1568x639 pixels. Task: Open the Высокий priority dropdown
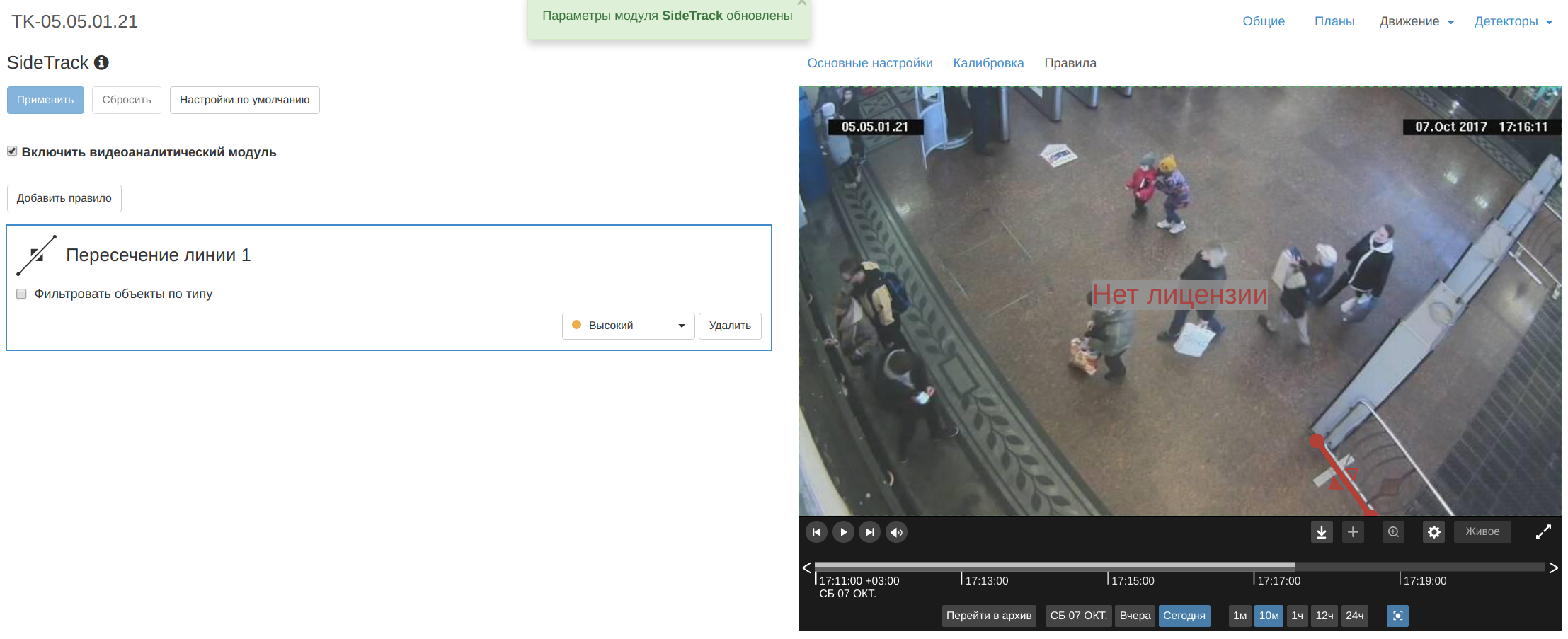point(628,326)
